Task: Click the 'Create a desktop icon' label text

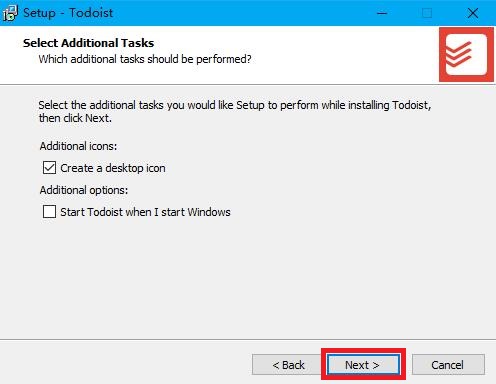Action: pyautogui.click(x=113, y=168)
